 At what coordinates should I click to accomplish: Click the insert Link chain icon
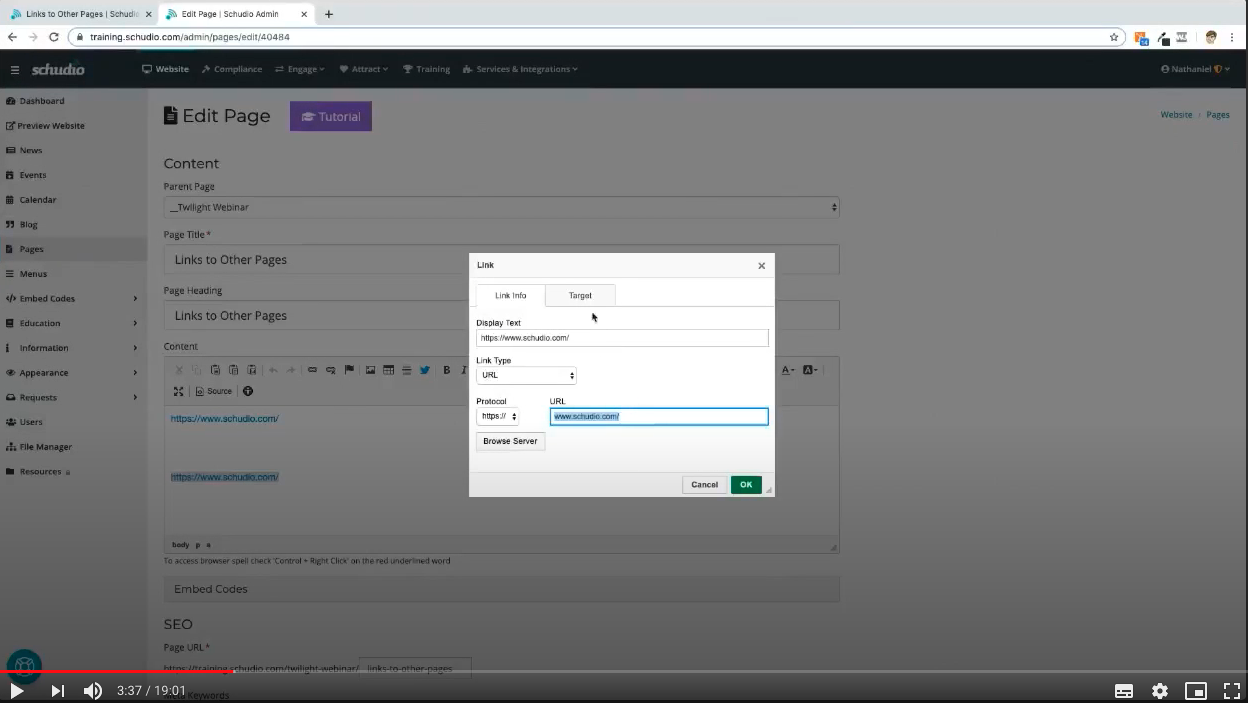[312, 370]
